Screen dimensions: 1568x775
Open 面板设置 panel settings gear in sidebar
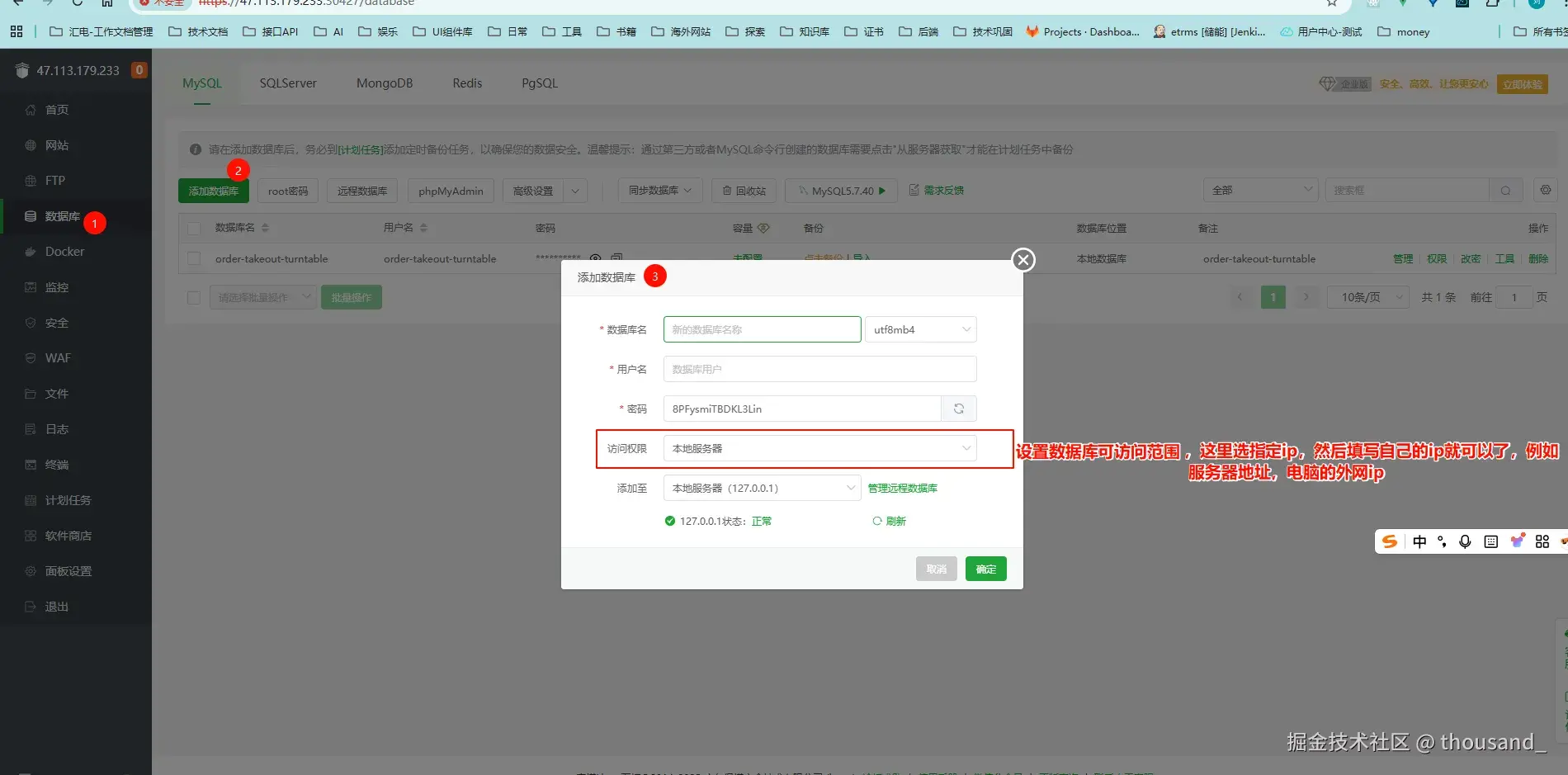pyautogui.click(x=31, y=571)
